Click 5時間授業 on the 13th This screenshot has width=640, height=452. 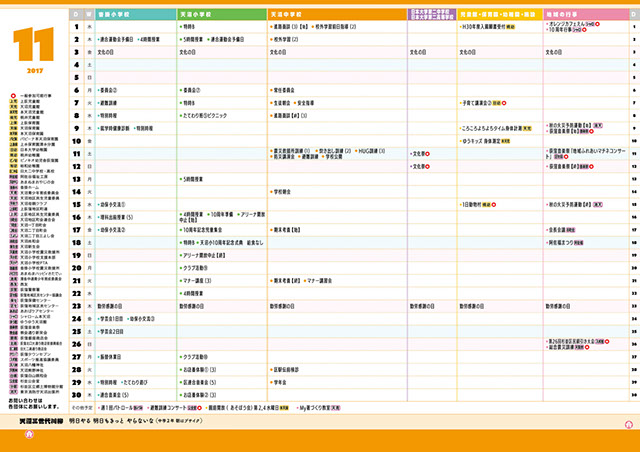tap(191, 179)
